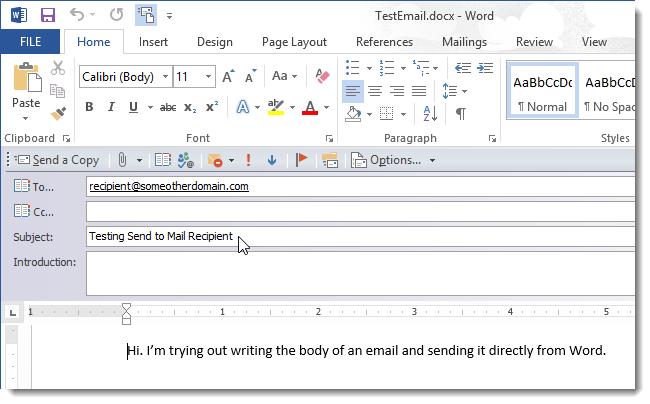Click the Subject field text
Viewport: 650px width, 404px height.
point(161,236)
